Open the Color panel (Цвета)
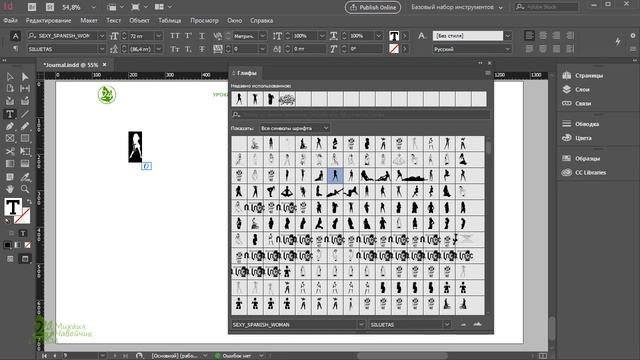Image resolution: width=640 pixels, height=360 pixels. coord(577,138)
